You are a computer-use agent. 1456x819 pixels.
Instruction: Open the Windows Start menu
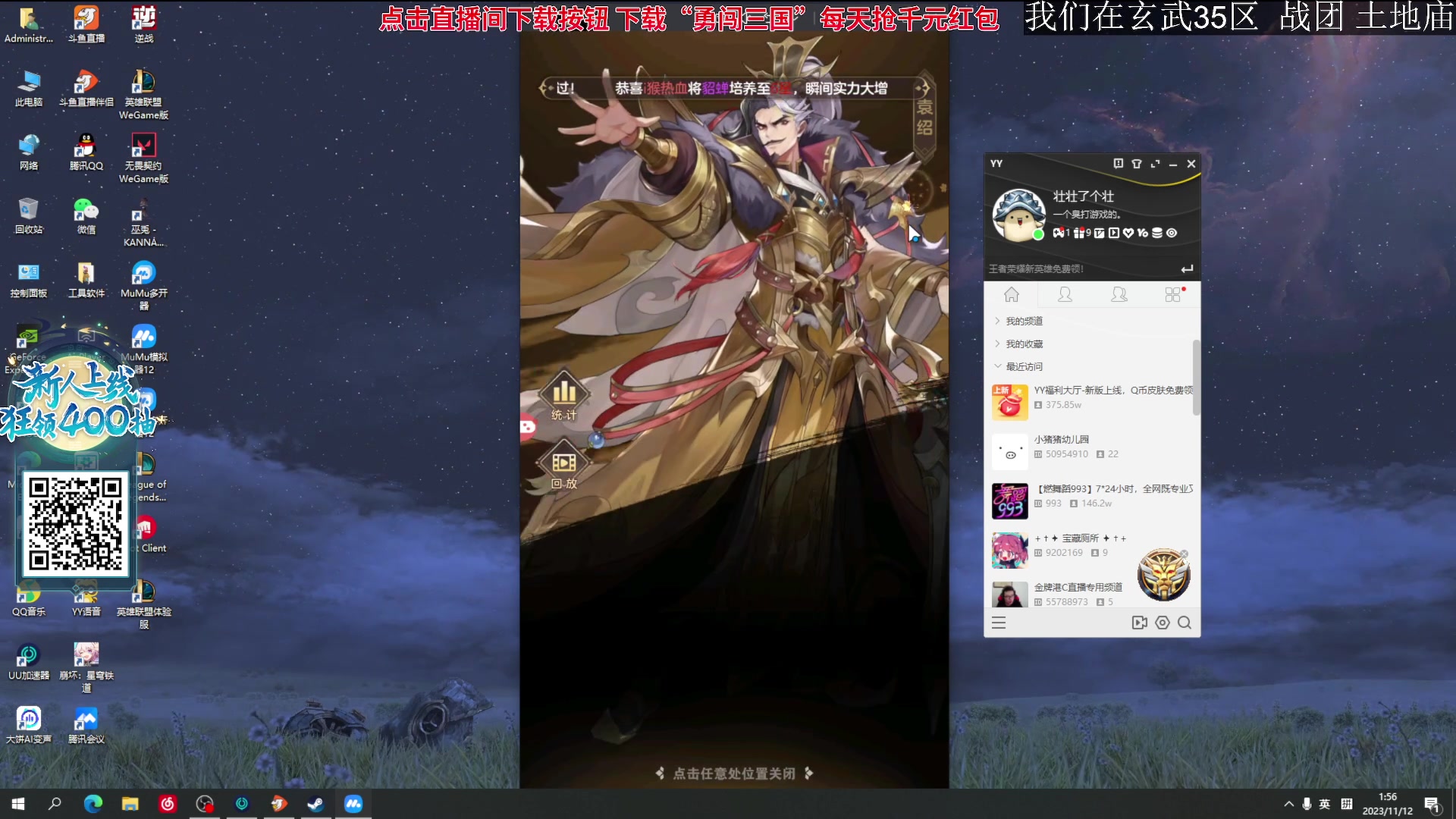tap(18, 804)
